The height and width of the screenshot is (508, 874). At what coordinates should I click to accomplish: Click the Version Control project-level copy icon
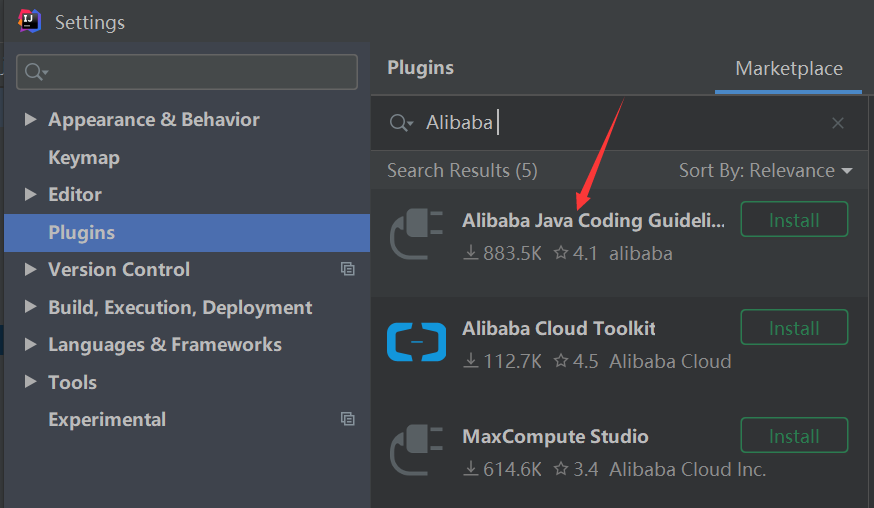pyautogui.click(x=347, y=269)
